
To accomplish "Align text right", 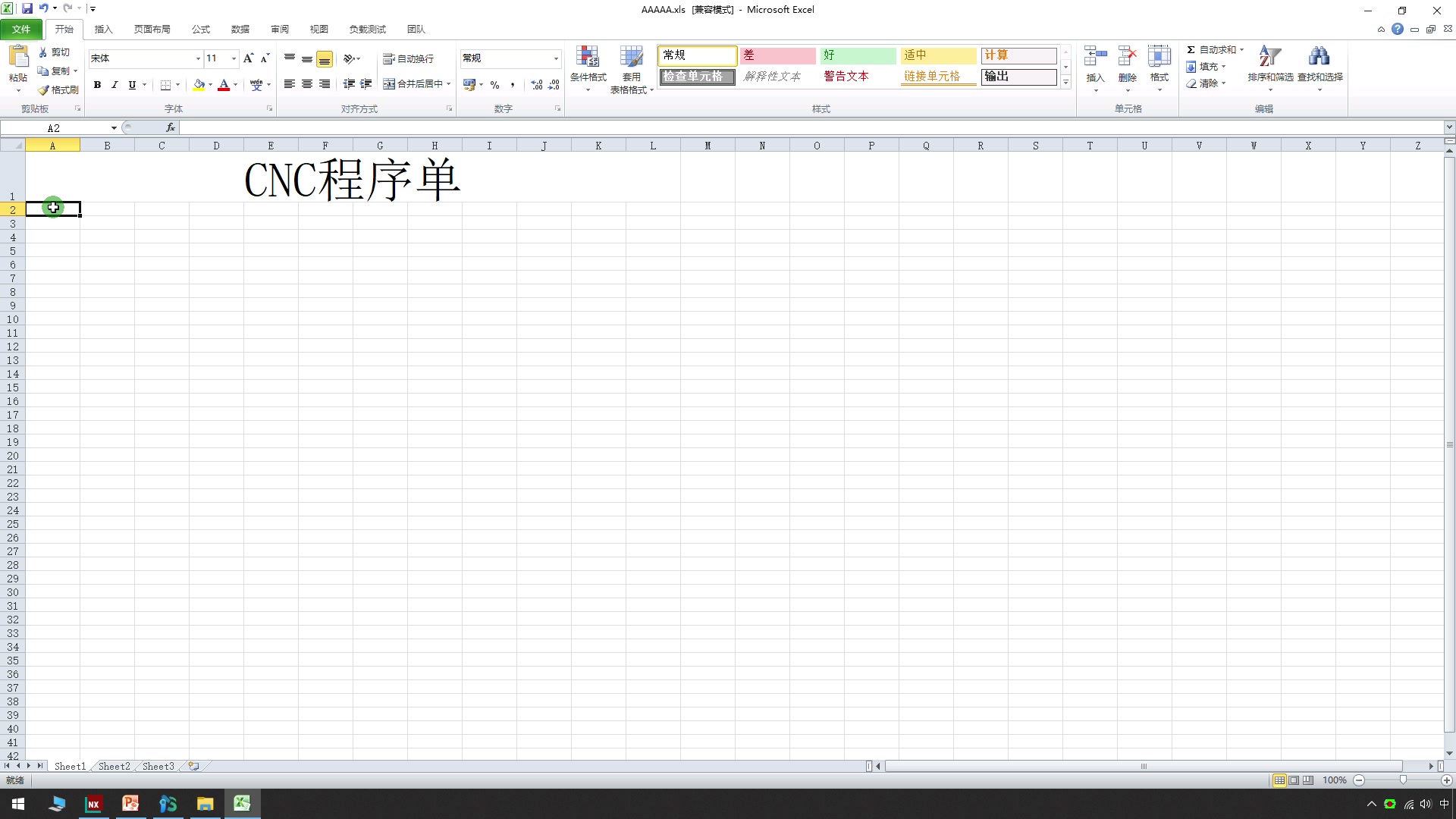I will pyautogui.click(x=325, y=84).
